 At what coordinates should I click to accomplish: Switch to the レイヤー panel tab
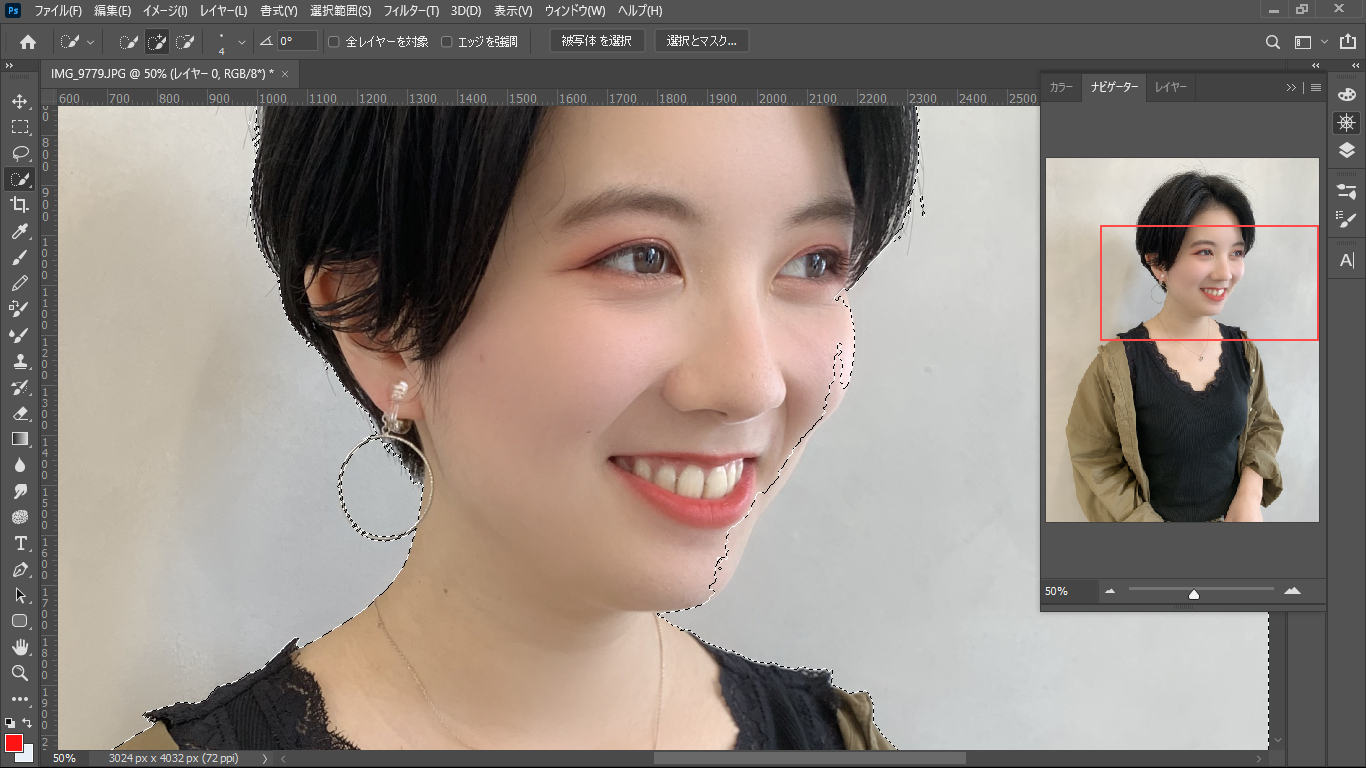coord(1171,88)
